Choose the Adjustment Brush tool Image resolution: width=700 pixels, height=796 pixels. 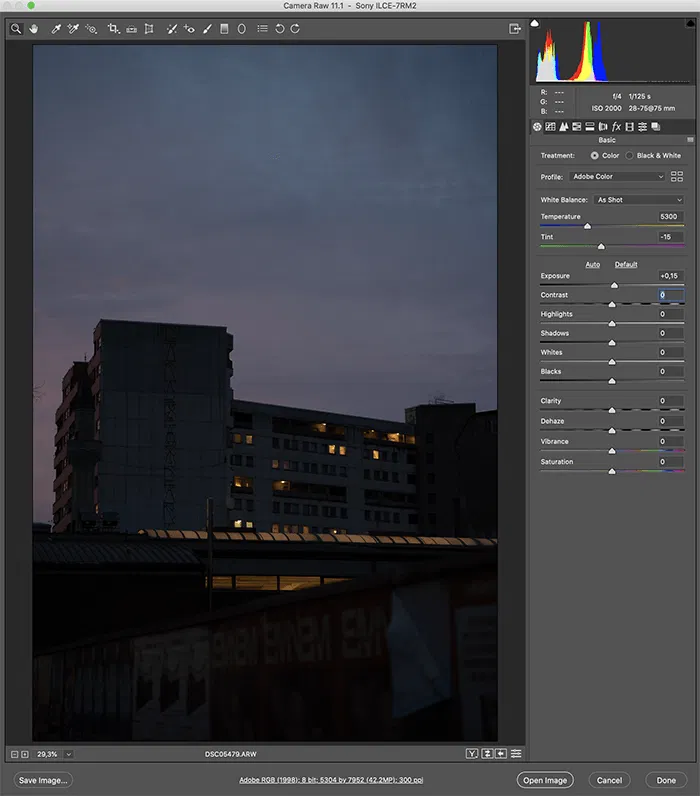coord(207,29)
